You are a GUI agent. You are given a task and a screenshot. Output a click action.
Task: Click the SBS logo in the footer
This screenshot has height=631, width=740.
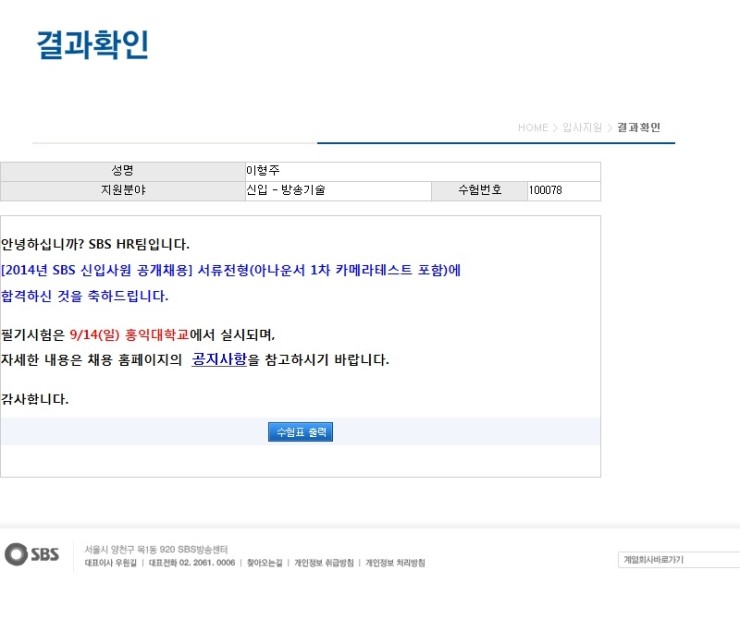[32, 554]
